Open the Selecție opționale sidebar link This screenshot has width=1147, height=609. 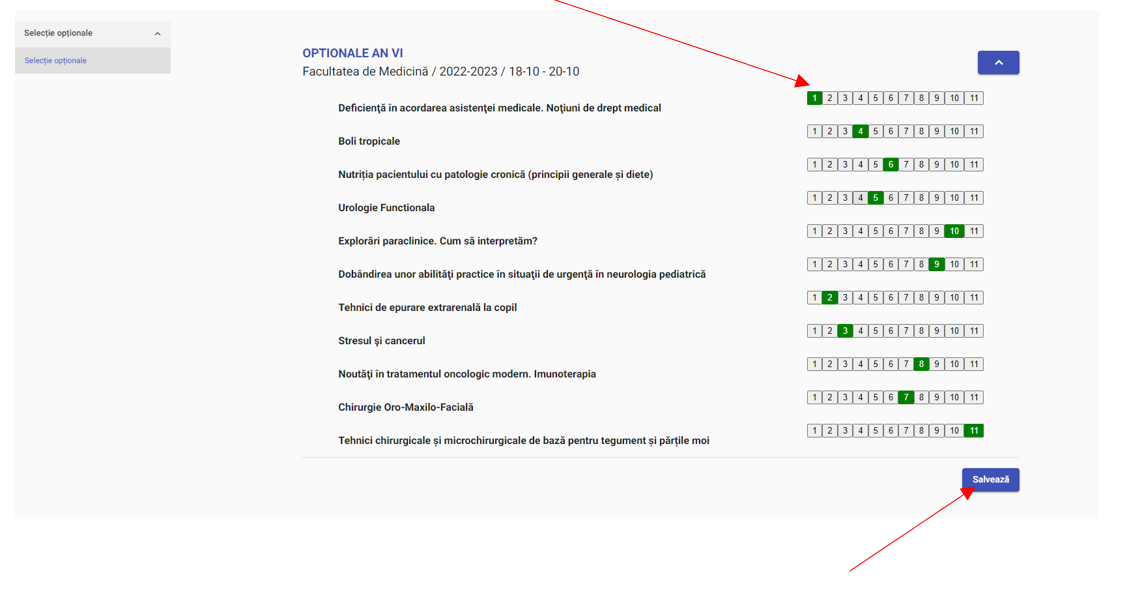pos(56,61)
